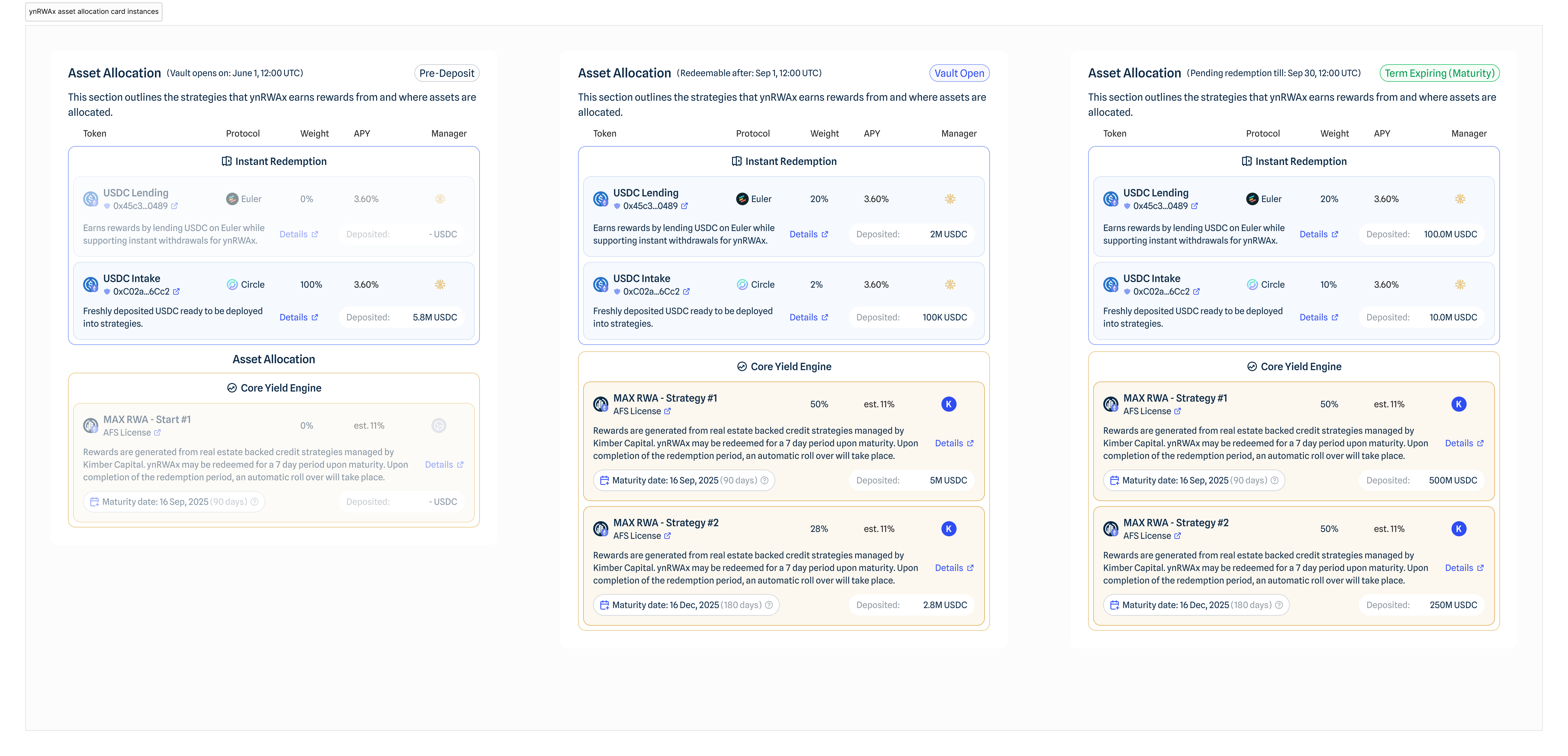The height and width of the screenshot is (756, 1568).
Task: Open external link beside 0xC02a...6Cc2 in Term Expiring card
Action: [1197, 291]
